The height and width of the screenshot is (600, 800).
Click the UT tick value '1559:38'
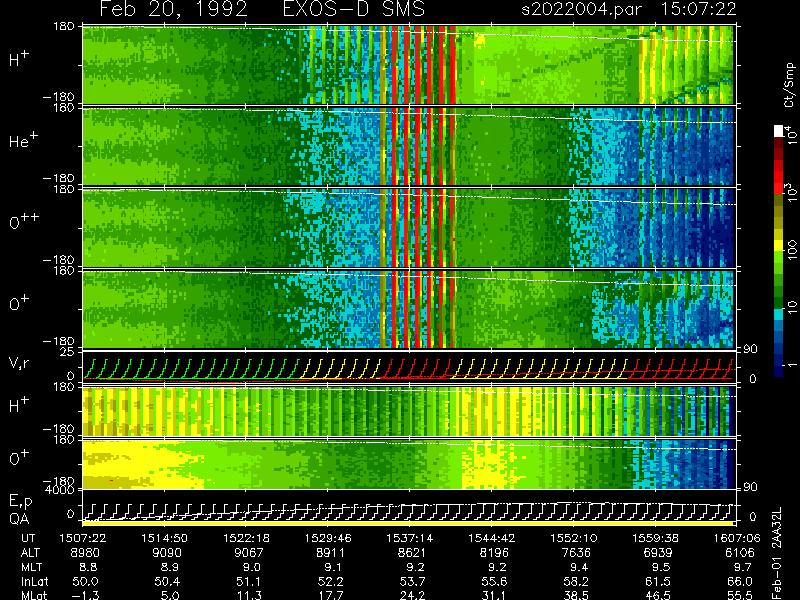point(655,538)
